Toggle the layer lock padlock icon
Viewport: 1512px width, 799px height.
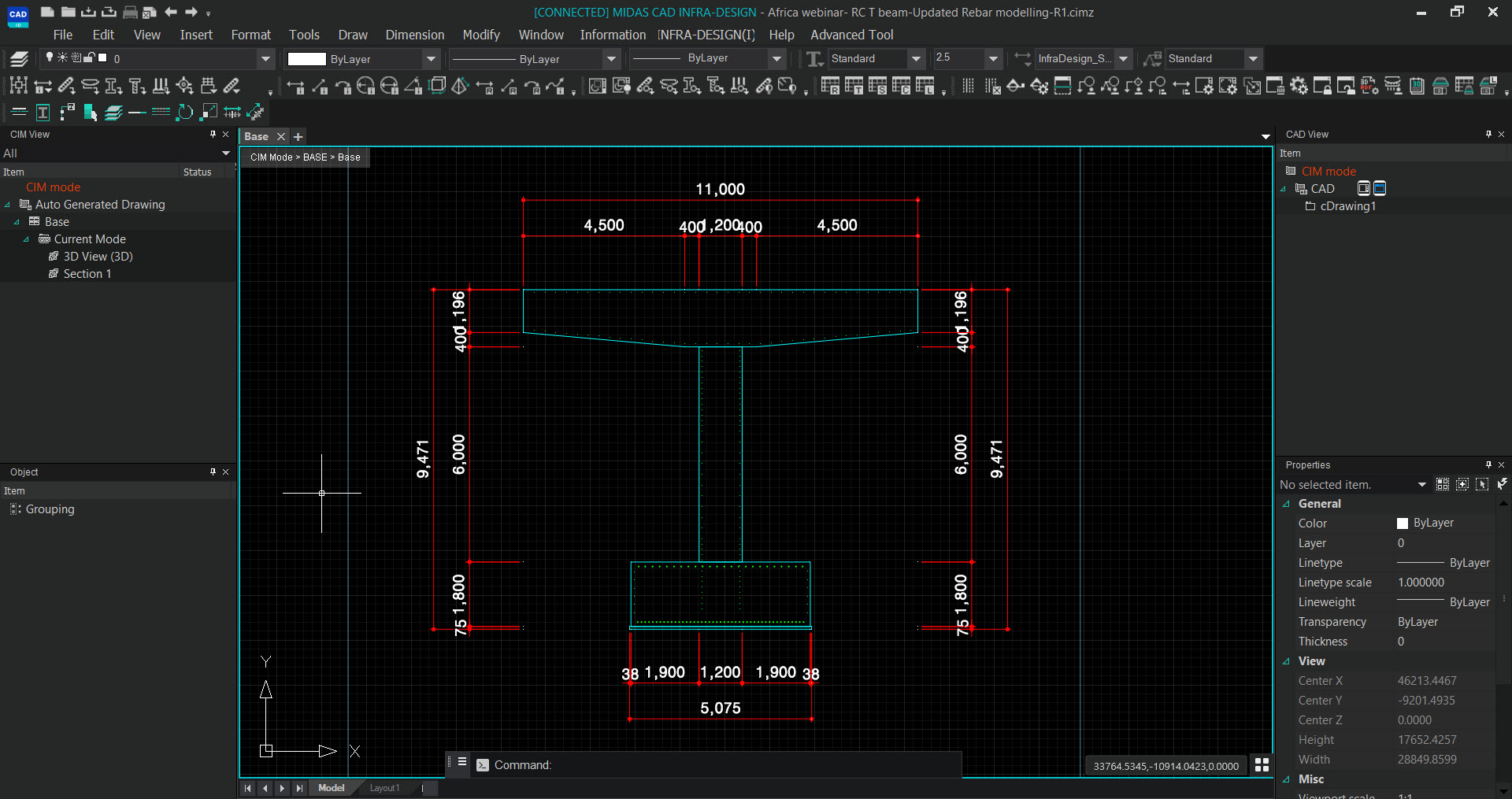(90, 57)
